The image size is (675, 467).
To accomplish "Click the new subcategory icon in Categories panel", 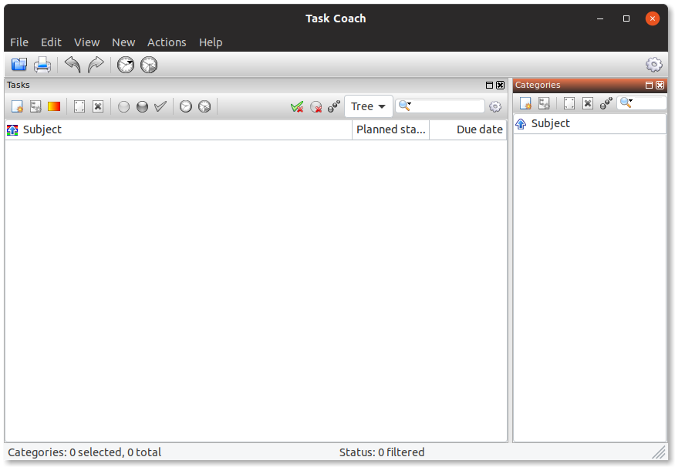I will [543, 103].
